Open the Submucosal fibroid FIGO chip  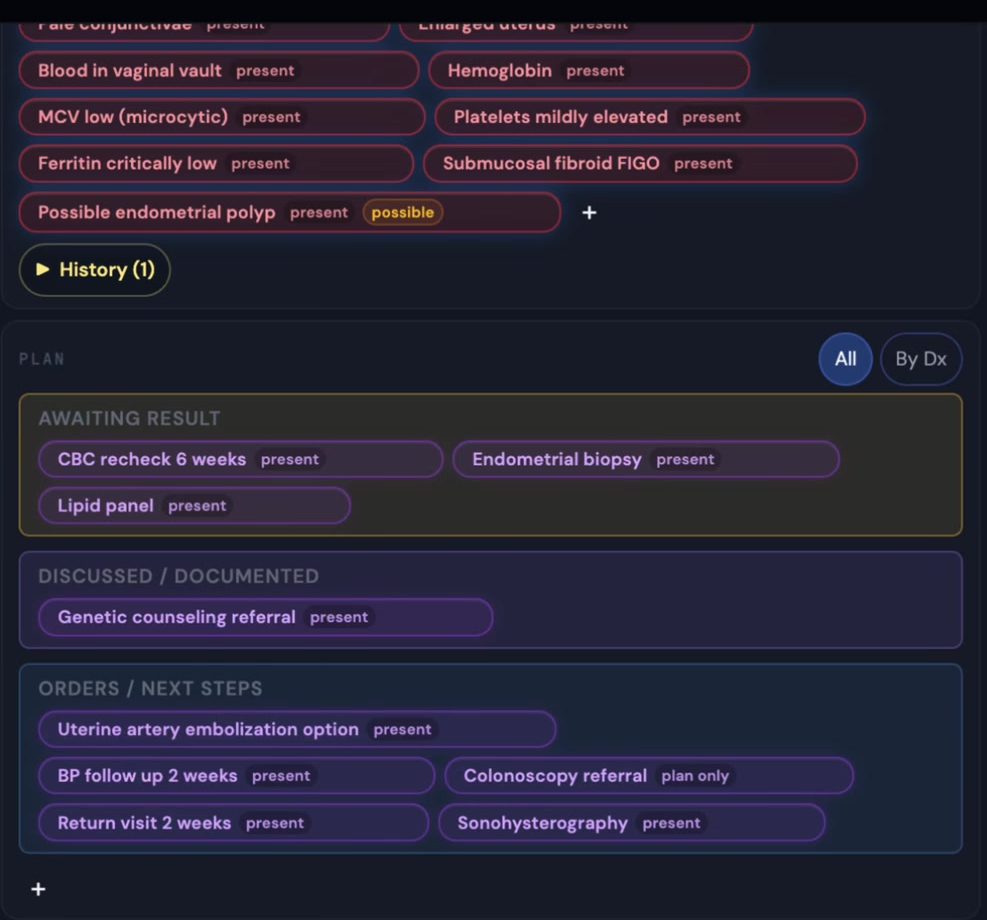click(x=641, y=164)
